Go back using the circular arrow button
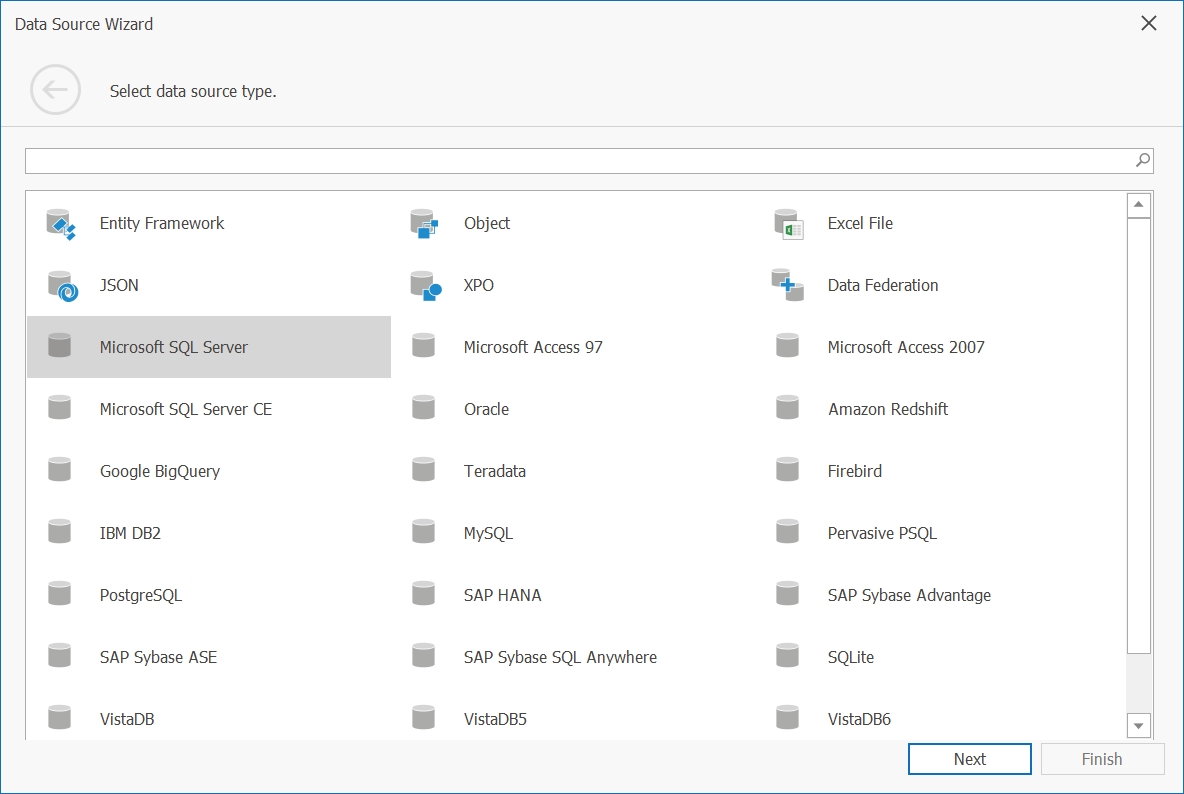 [55, 90]
